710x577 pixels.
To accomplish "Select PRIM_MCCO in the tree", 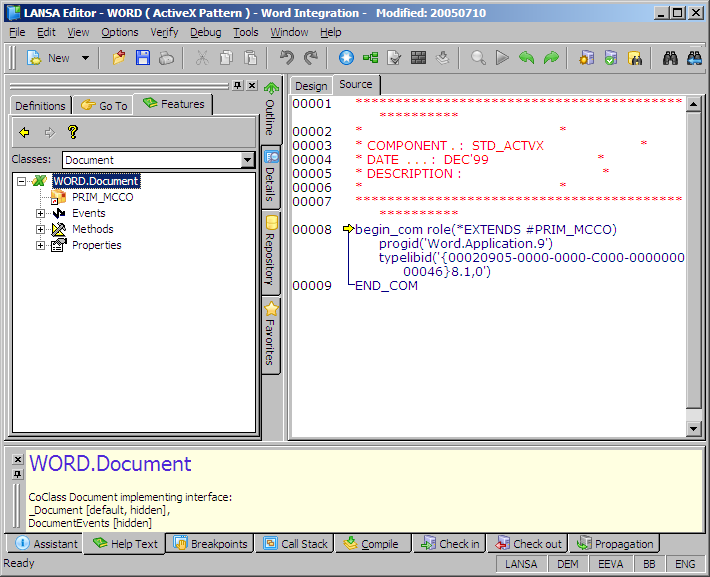I will pos(101,197).
